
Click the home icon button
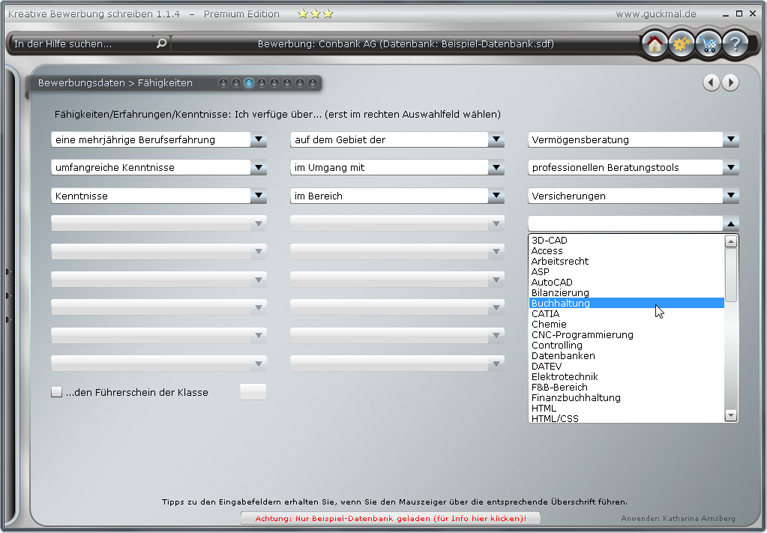point(655,44)
